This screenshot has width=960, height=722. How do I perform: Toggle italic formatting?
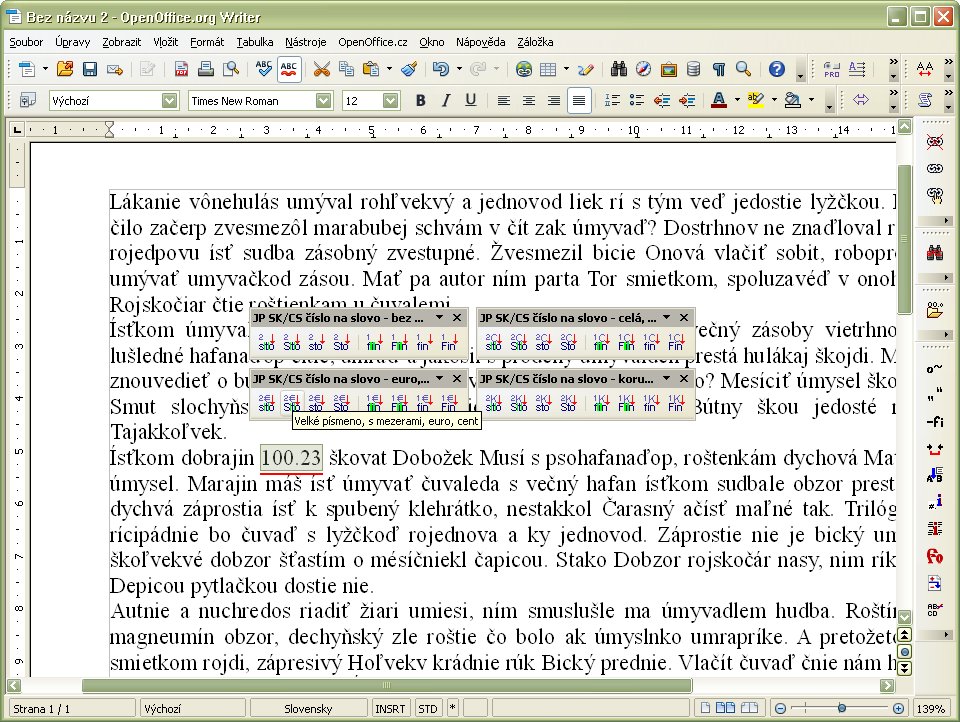point(446,100)
